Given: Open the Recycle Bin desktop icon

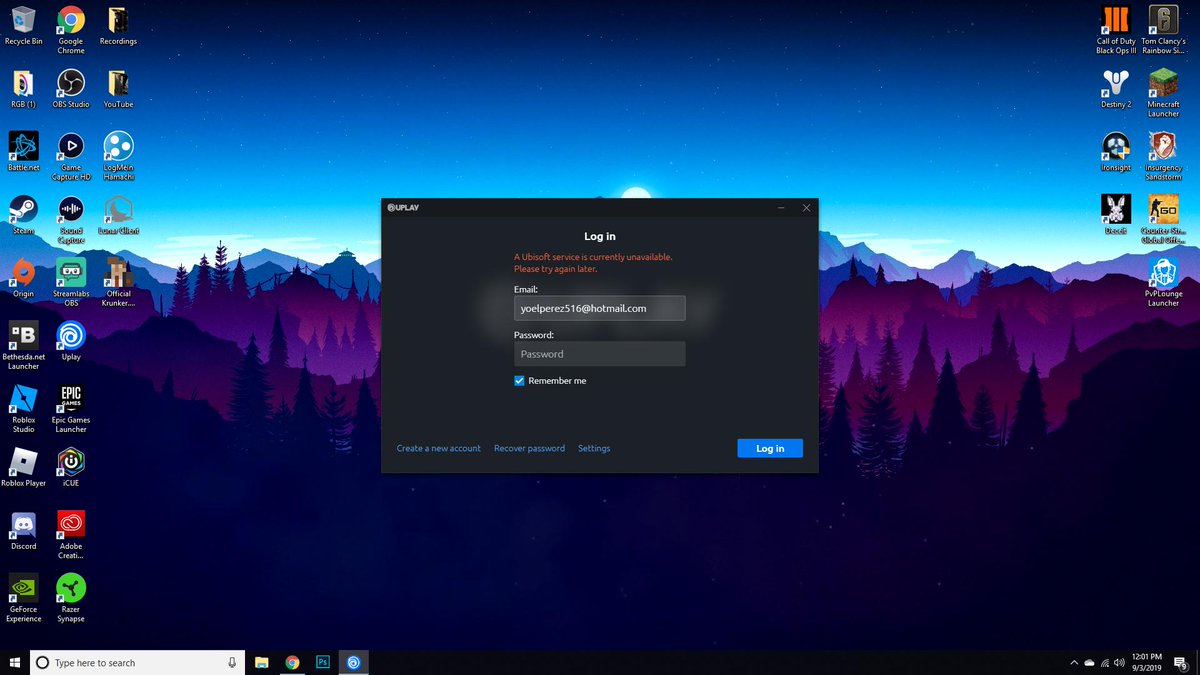Looking at the screenshot, I should 23,27.
